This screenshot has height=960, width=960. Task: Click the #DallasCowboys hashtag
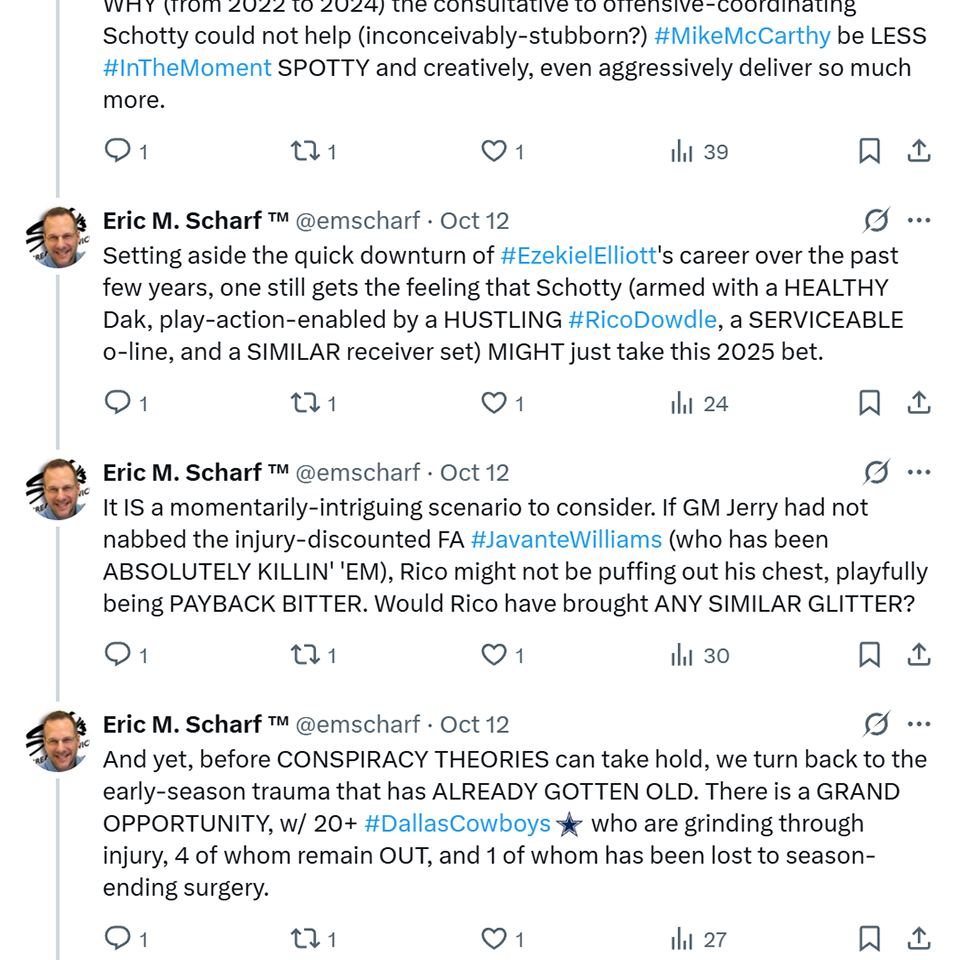[x=458, y=824]
